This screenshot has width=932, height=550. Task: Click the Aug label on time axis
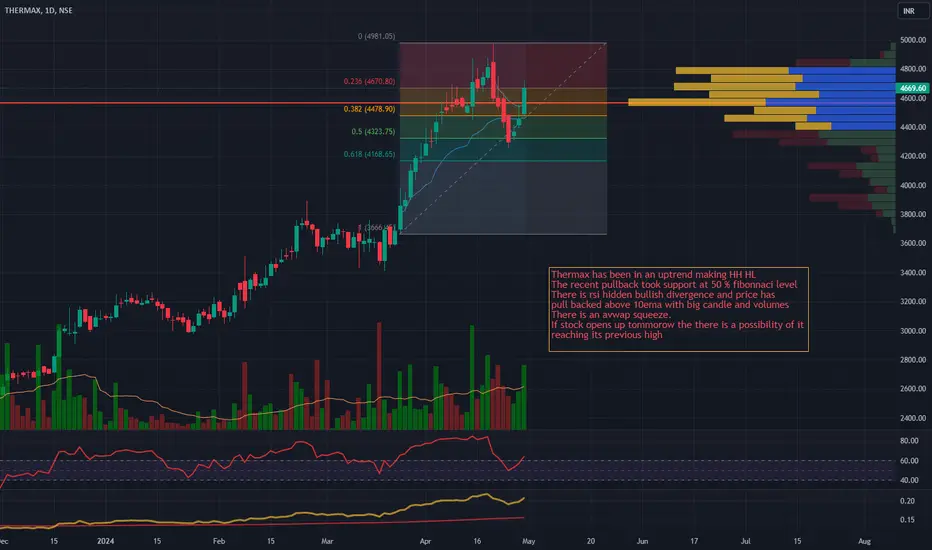click(x=864, y=541)
